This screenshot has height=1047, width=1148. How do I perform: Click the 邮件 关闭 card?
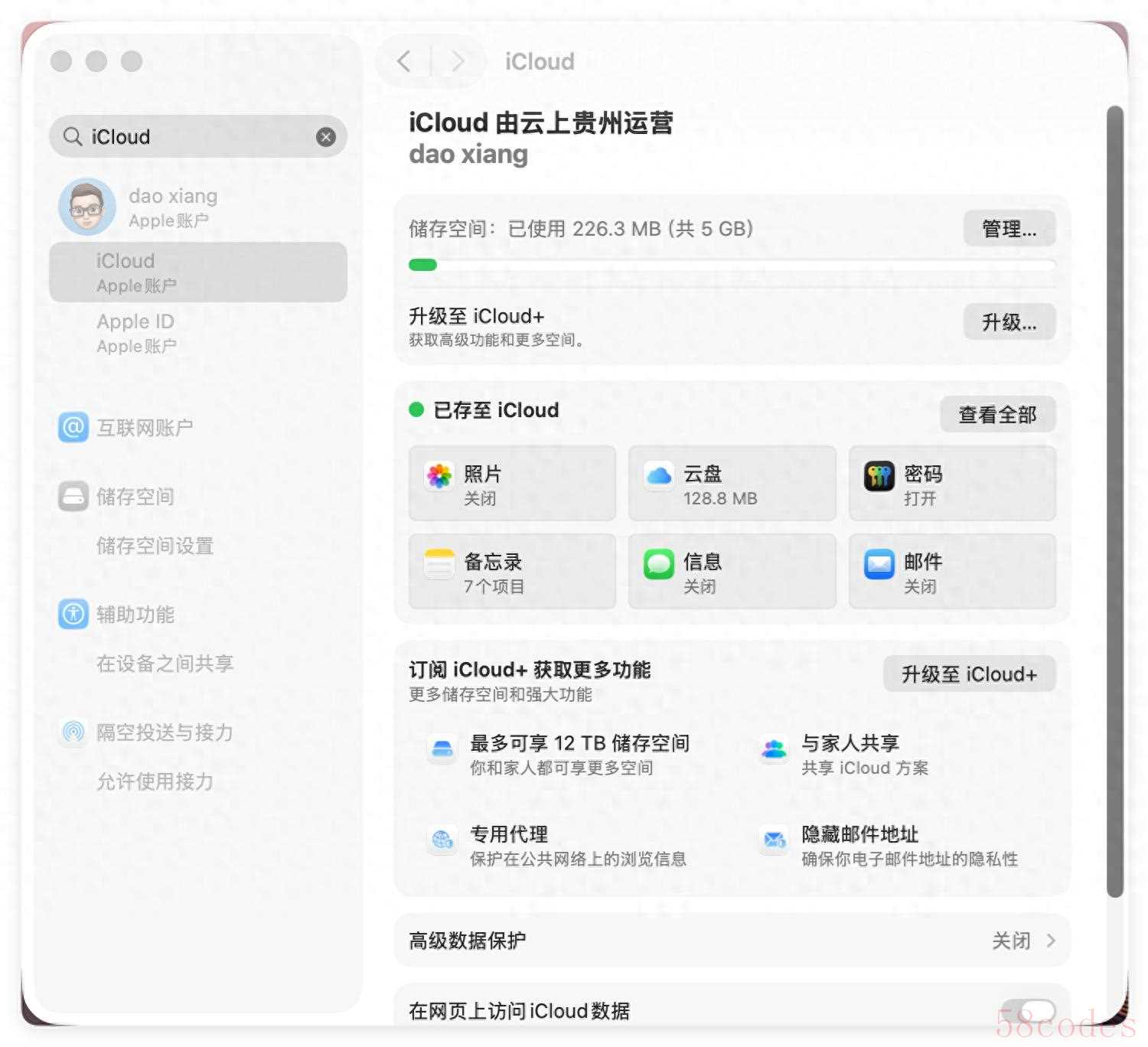click(952, 571)
